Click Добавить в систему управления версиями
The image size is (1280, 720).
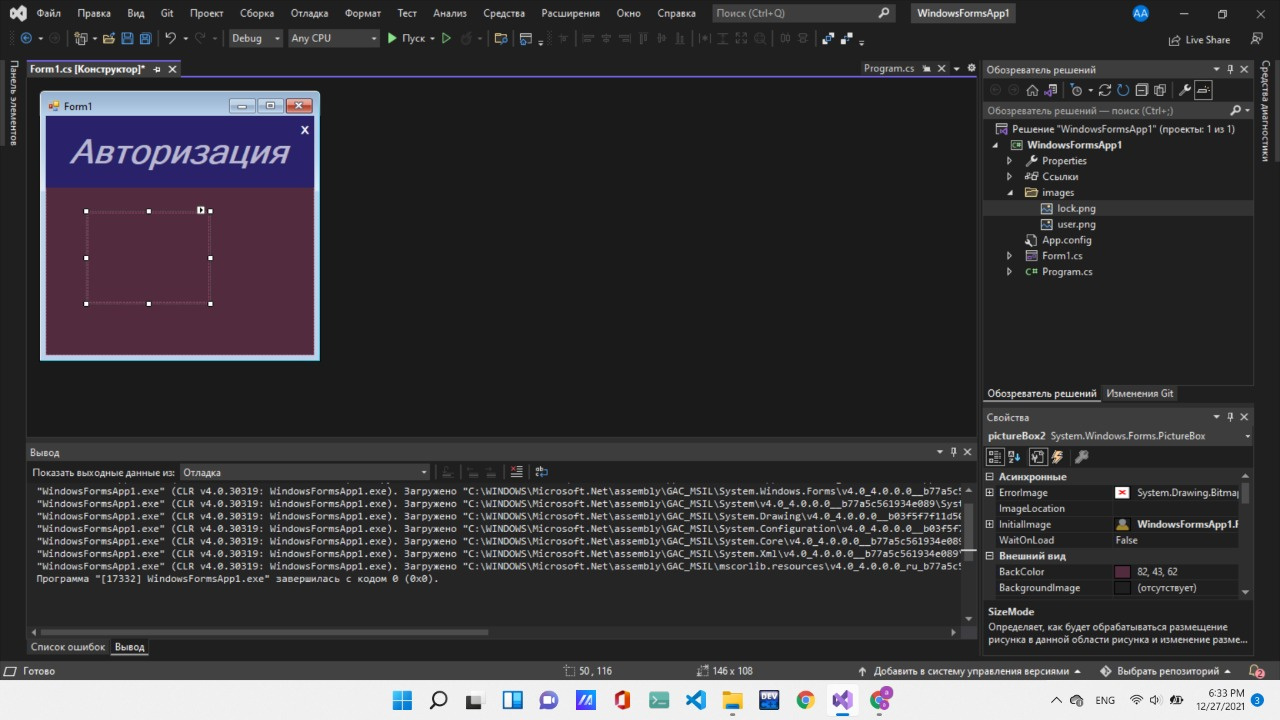(969, 671)
